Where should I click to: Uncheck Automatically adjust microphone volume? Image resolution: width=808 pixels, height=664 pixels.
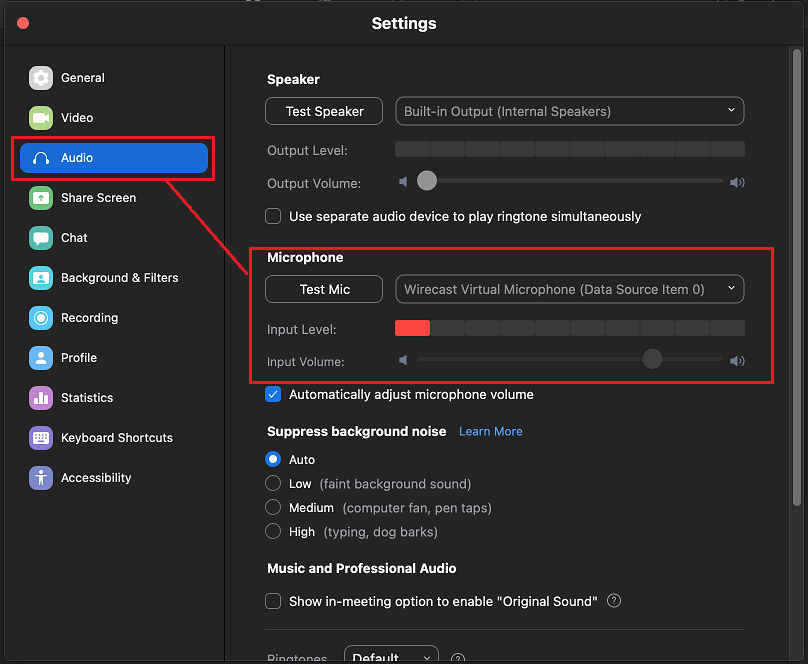[x=273, y=394]
